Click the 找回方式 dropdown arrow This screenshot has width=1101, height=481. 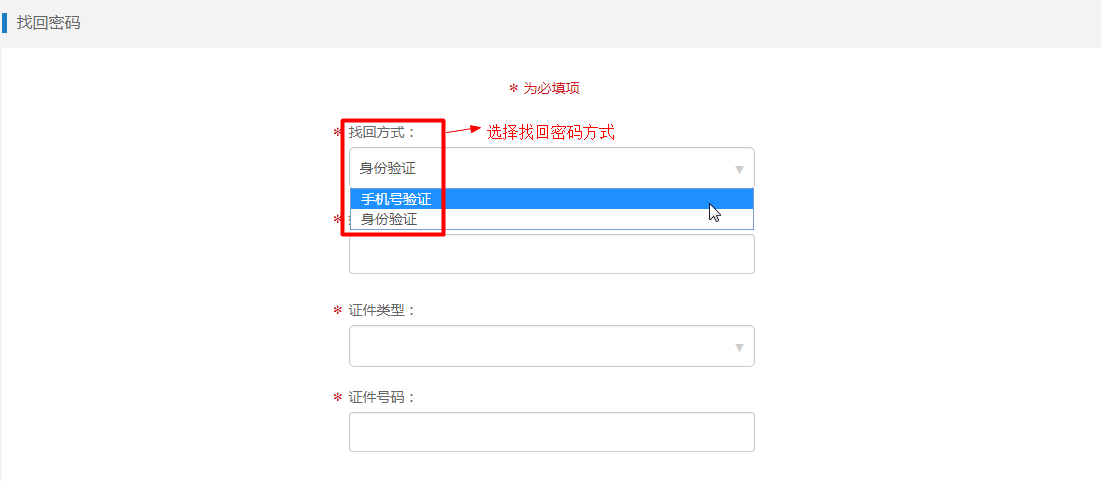(739, 169)
